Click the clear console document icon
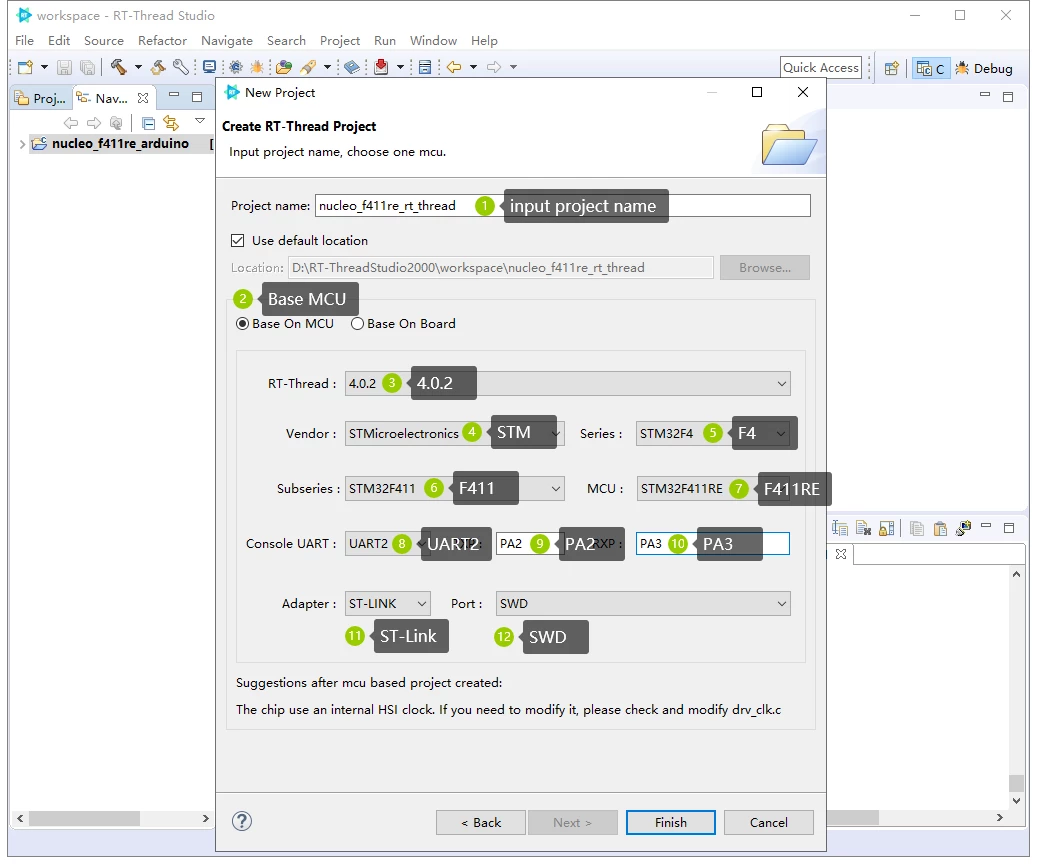 tap(863, 528)
